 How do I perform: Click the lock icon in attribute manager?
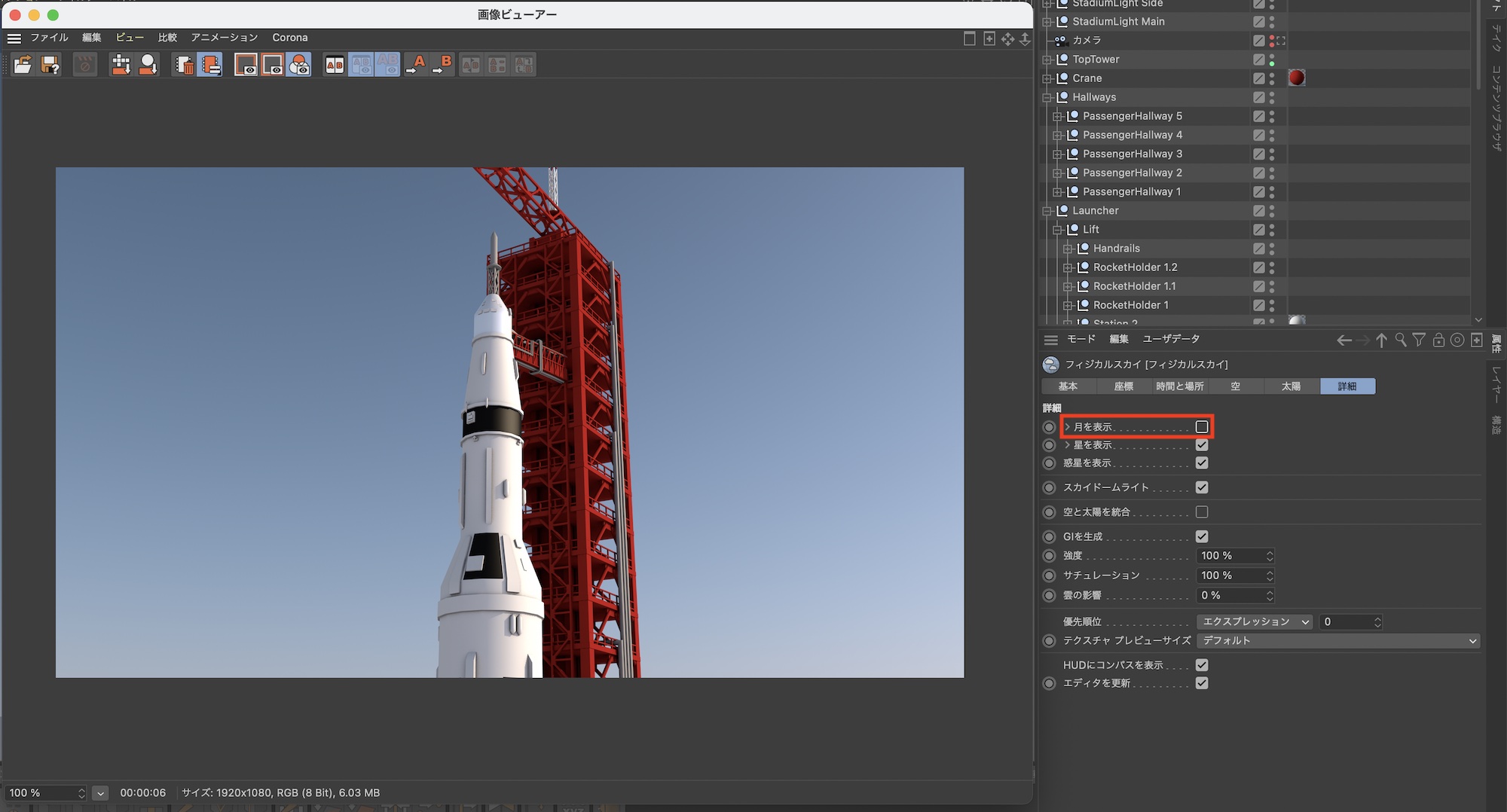(x=1438, y=340)
